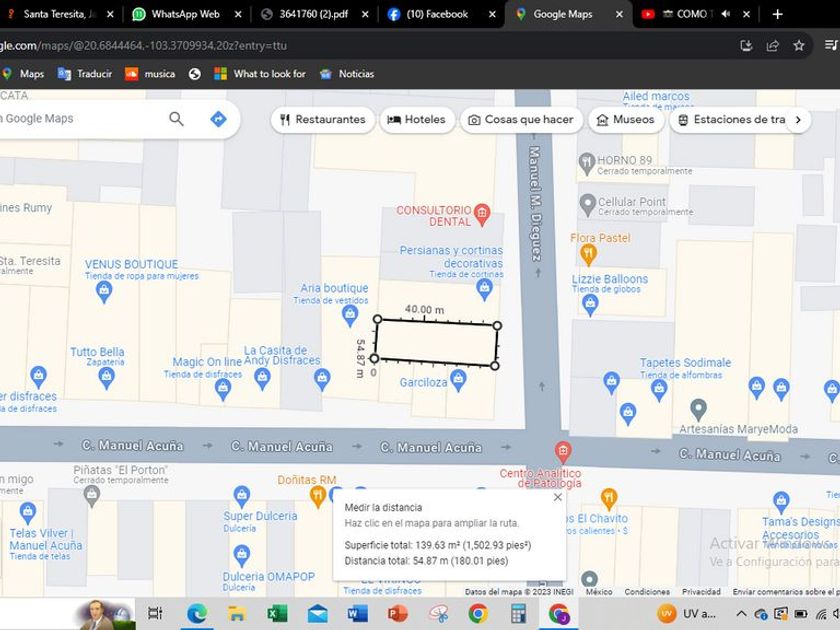Image resolution: width=840 pixels, height=630 pixels.
Task: Click the Aria boutique shop pin
Action: point(350,316)
